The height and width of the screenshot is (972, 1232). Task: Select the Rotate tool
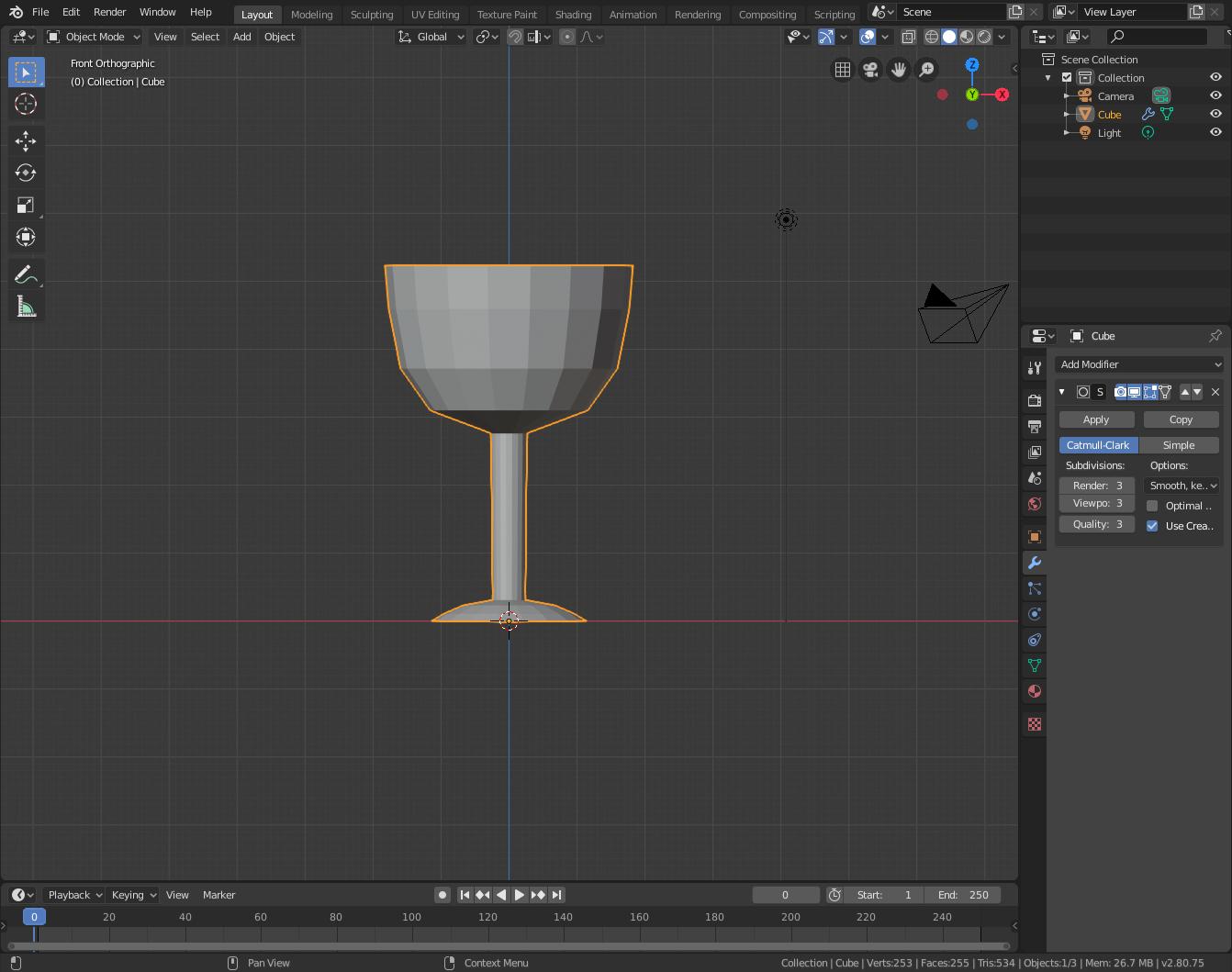[x=26, y=173]
